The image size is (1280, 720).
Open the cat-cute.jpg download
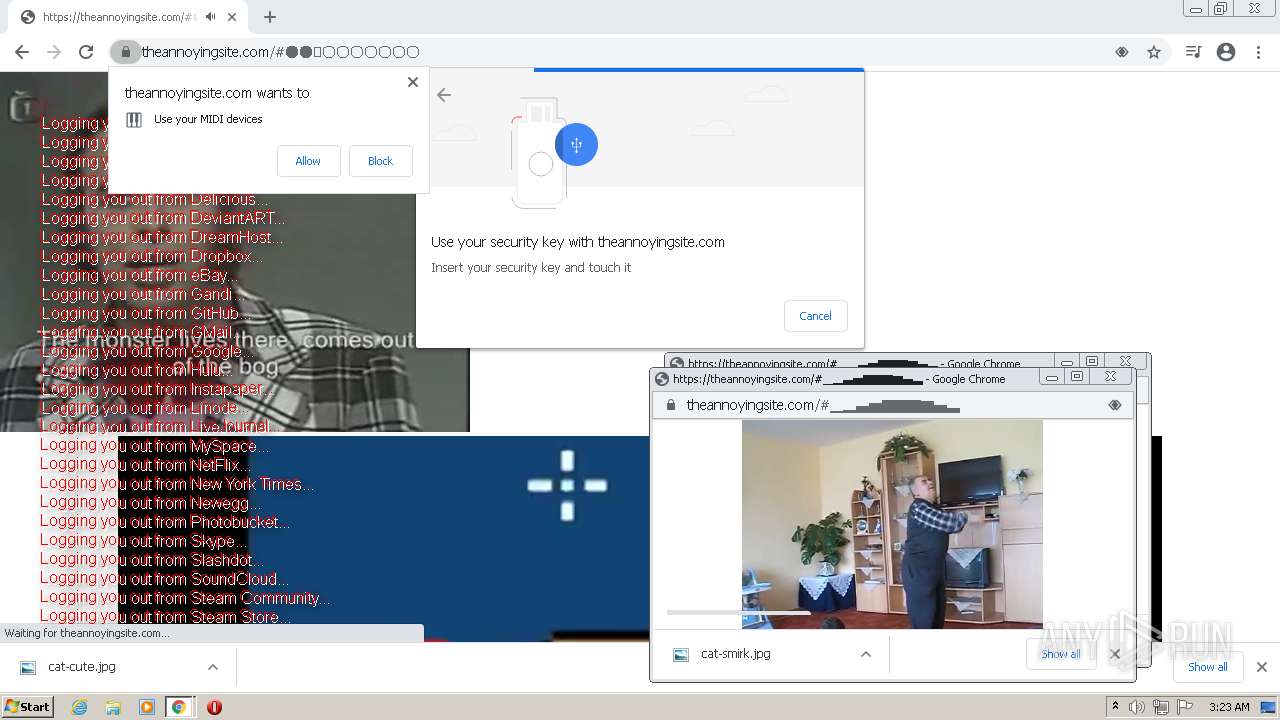tap(82, 667)
